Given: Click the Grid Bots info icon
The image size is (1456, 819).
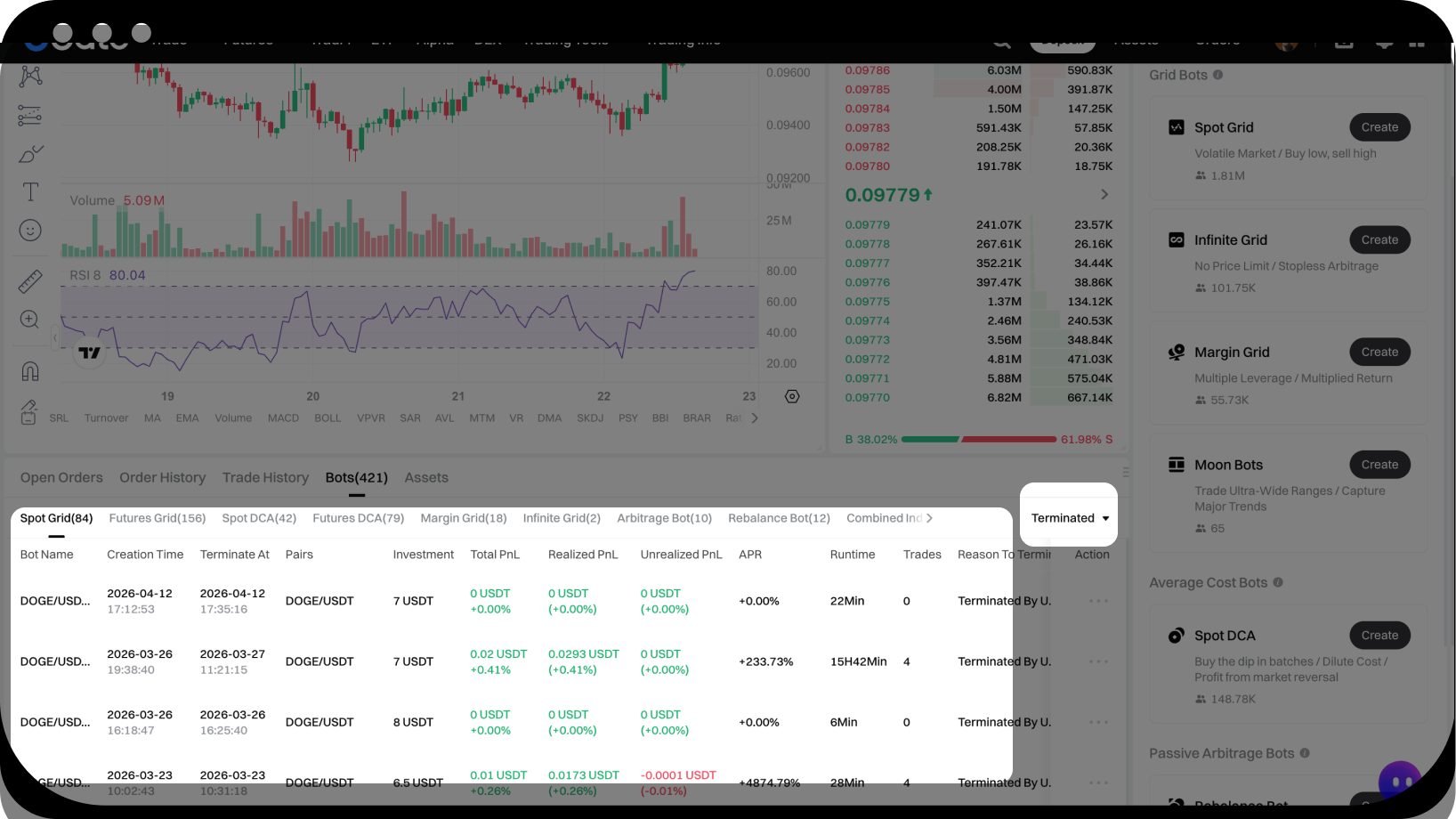Looking at the screenshot, I should click(1217, 75).
